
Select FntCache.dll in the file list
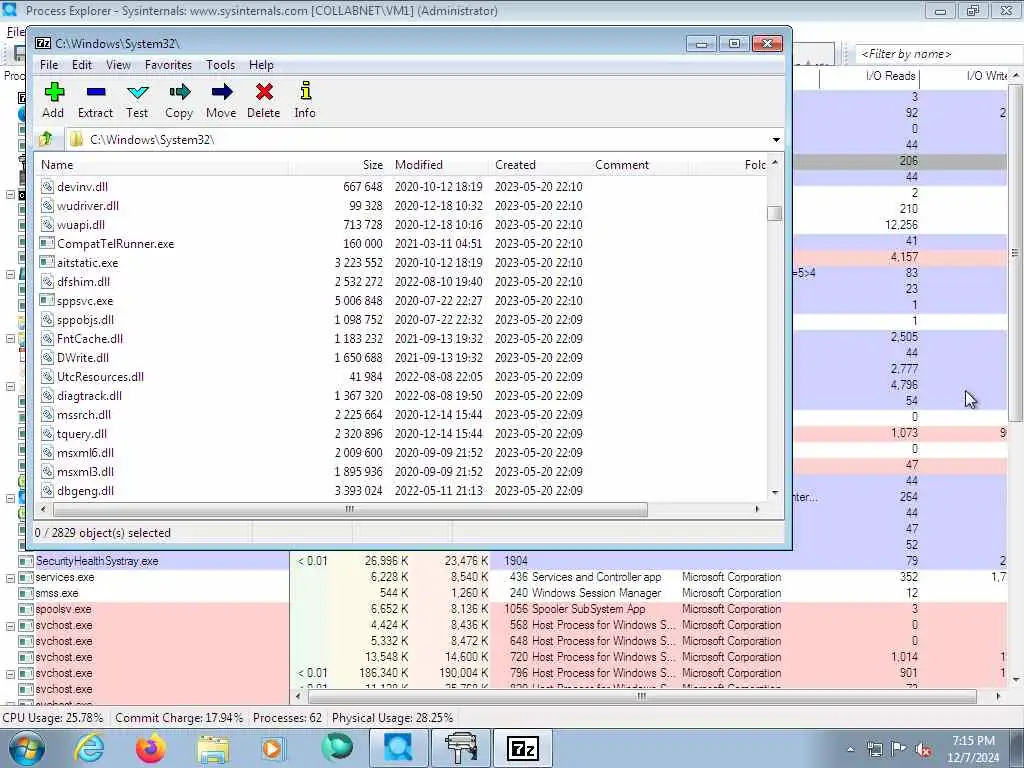pos(90,338)
